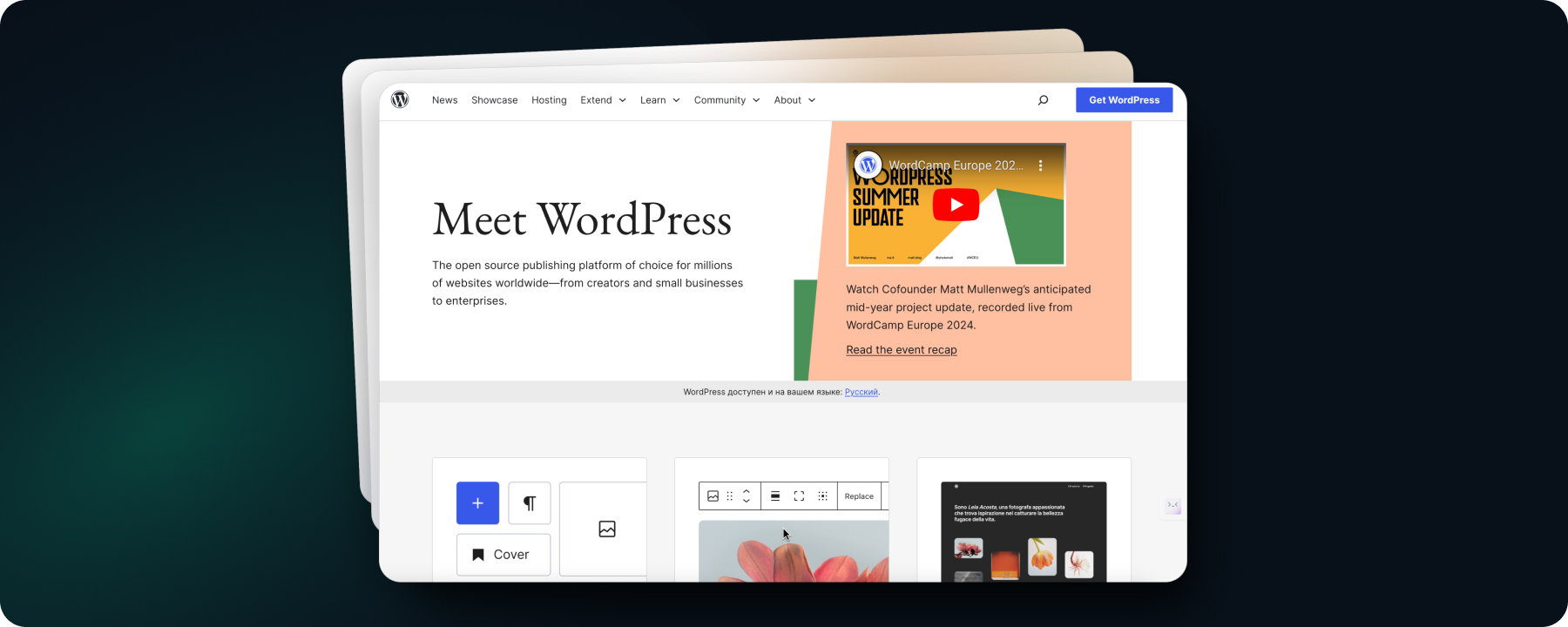Expand the Extend dropdown menu
The width and height of the screenshot is (1568, 627).
(604, 100)
